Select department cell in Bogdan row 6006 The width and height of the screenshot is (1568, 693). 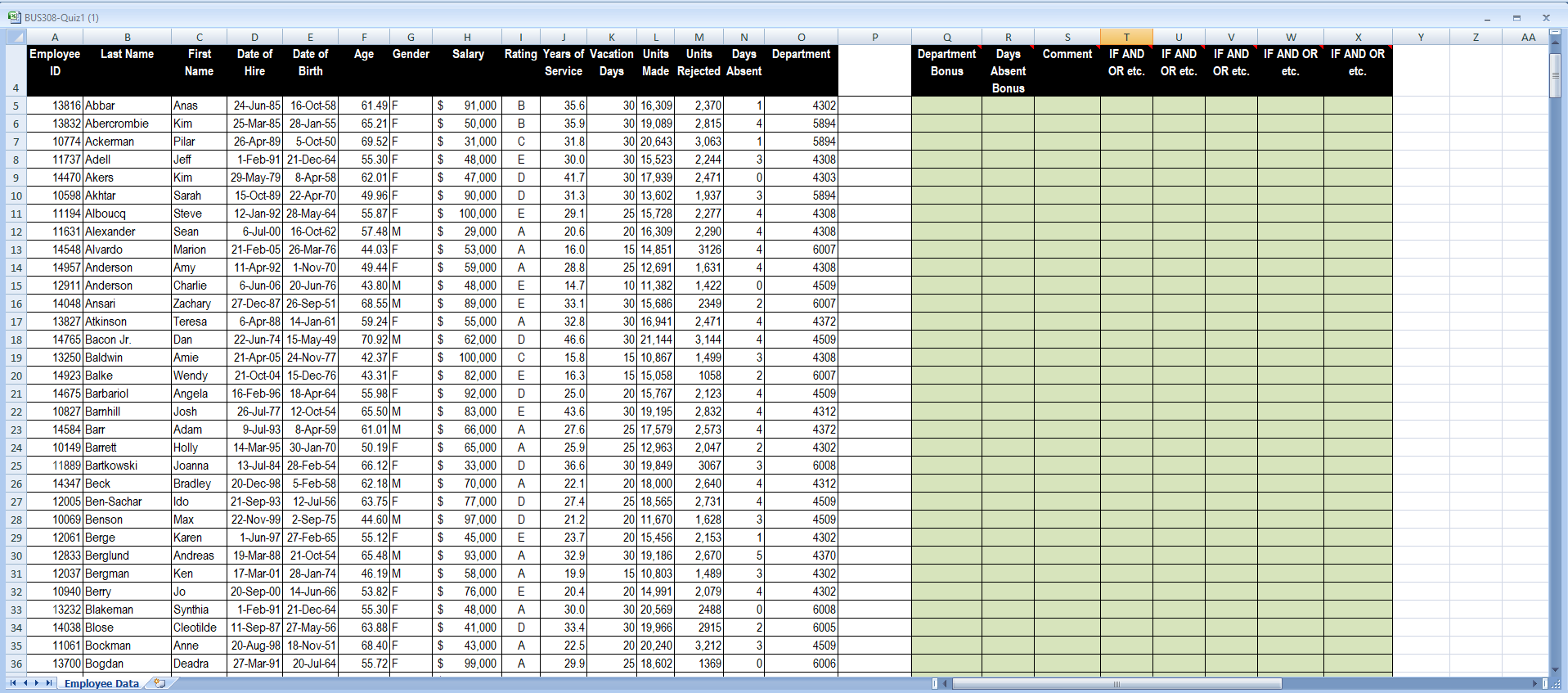coord(801,664)
